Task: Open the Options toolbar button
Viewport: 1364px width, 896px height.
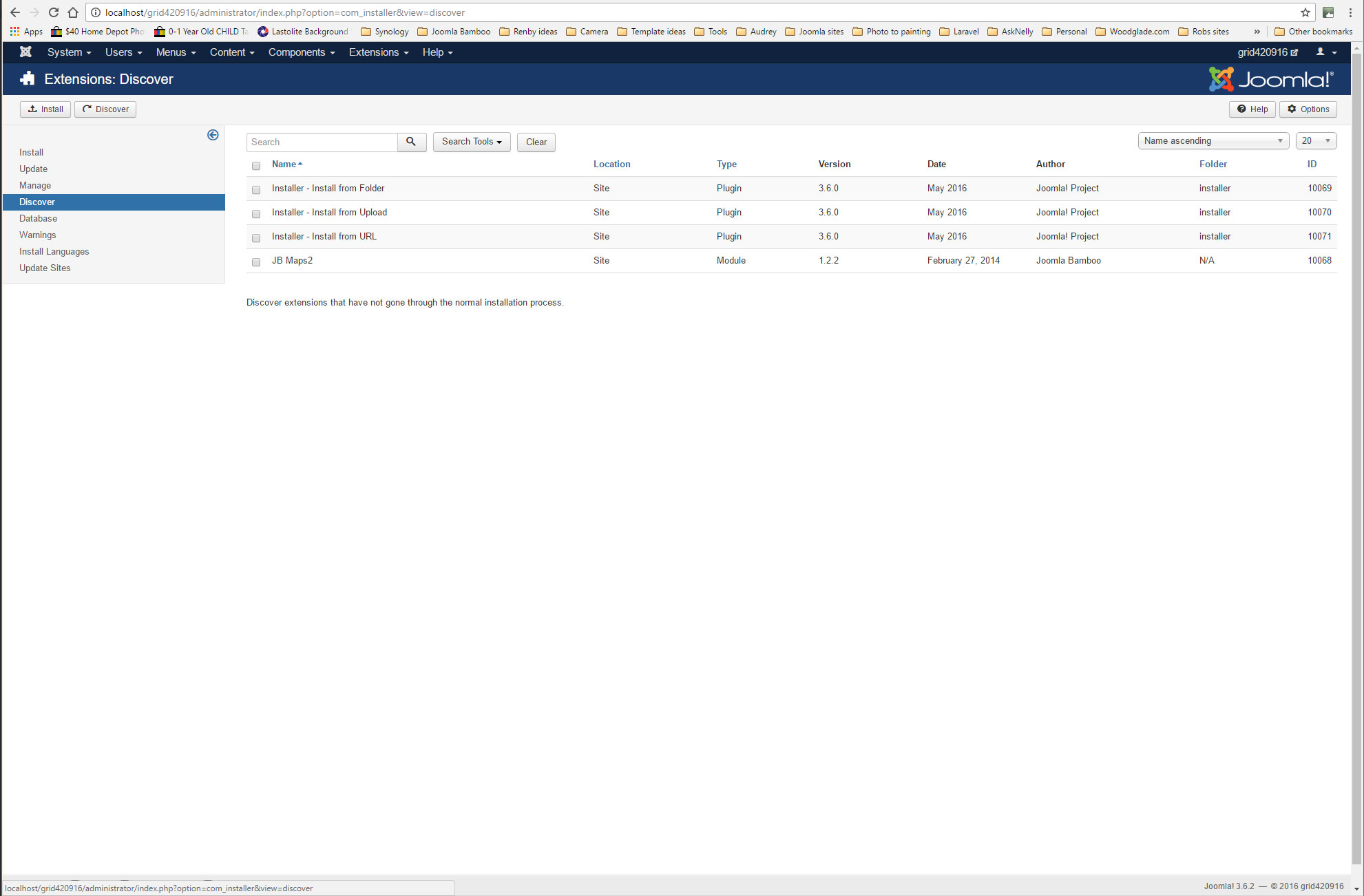Action: point(1308,109)
